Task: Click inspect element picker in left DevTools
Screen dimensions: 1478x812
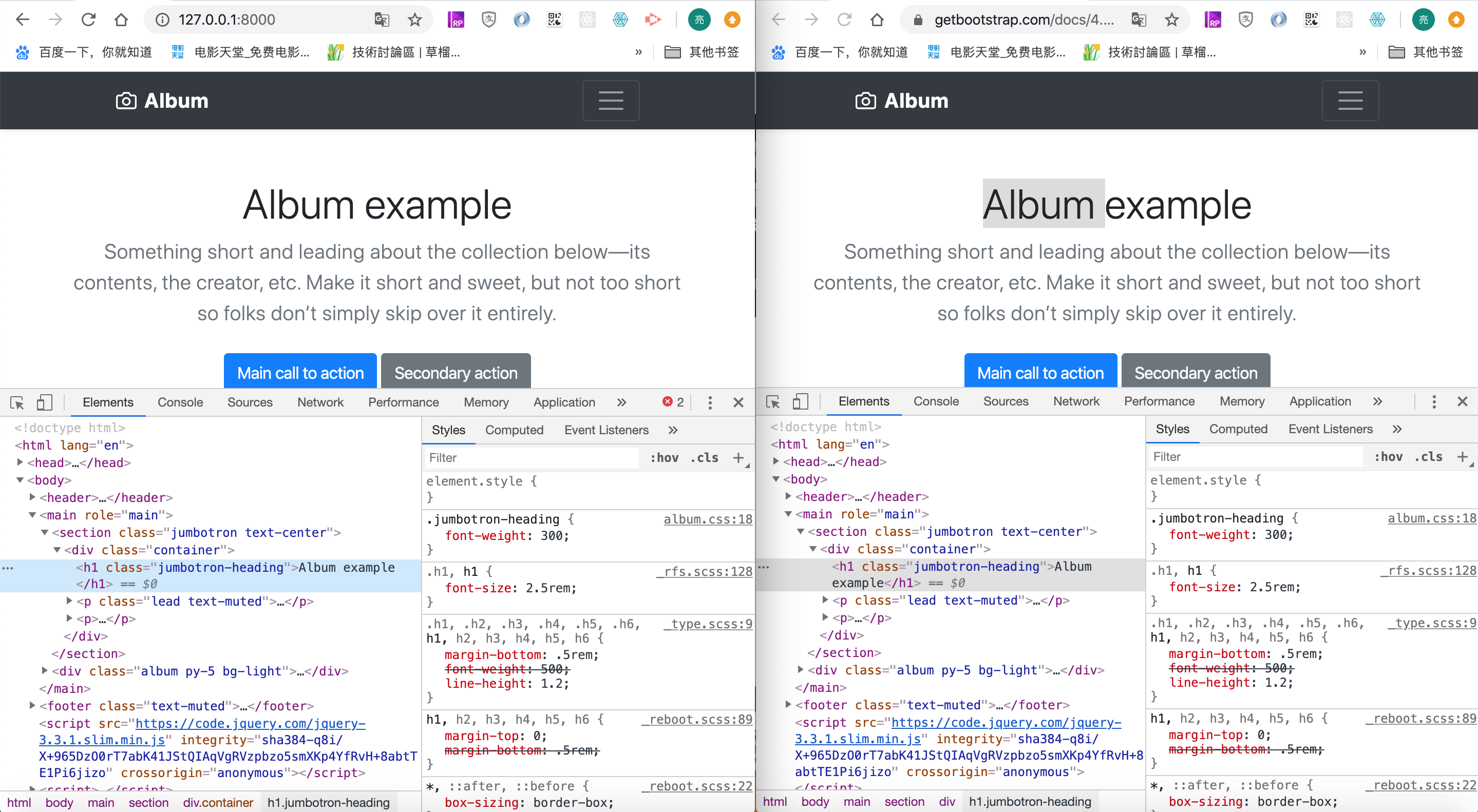Action: [x=17, y=402]
